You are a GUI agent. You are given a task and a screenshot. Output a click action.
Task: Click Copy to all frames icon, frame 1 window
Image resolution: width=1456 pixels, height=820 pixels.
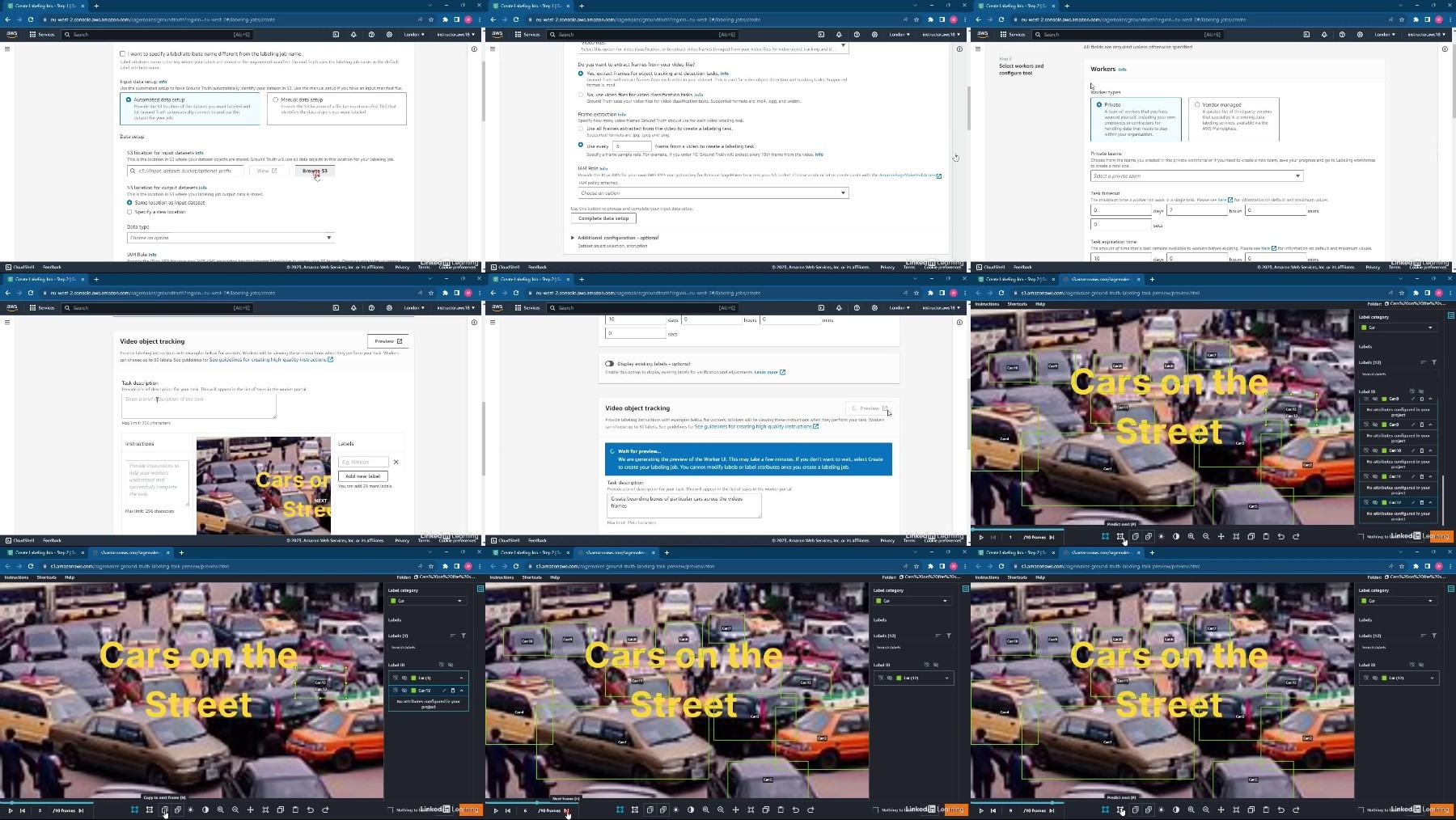[1149, 536]
